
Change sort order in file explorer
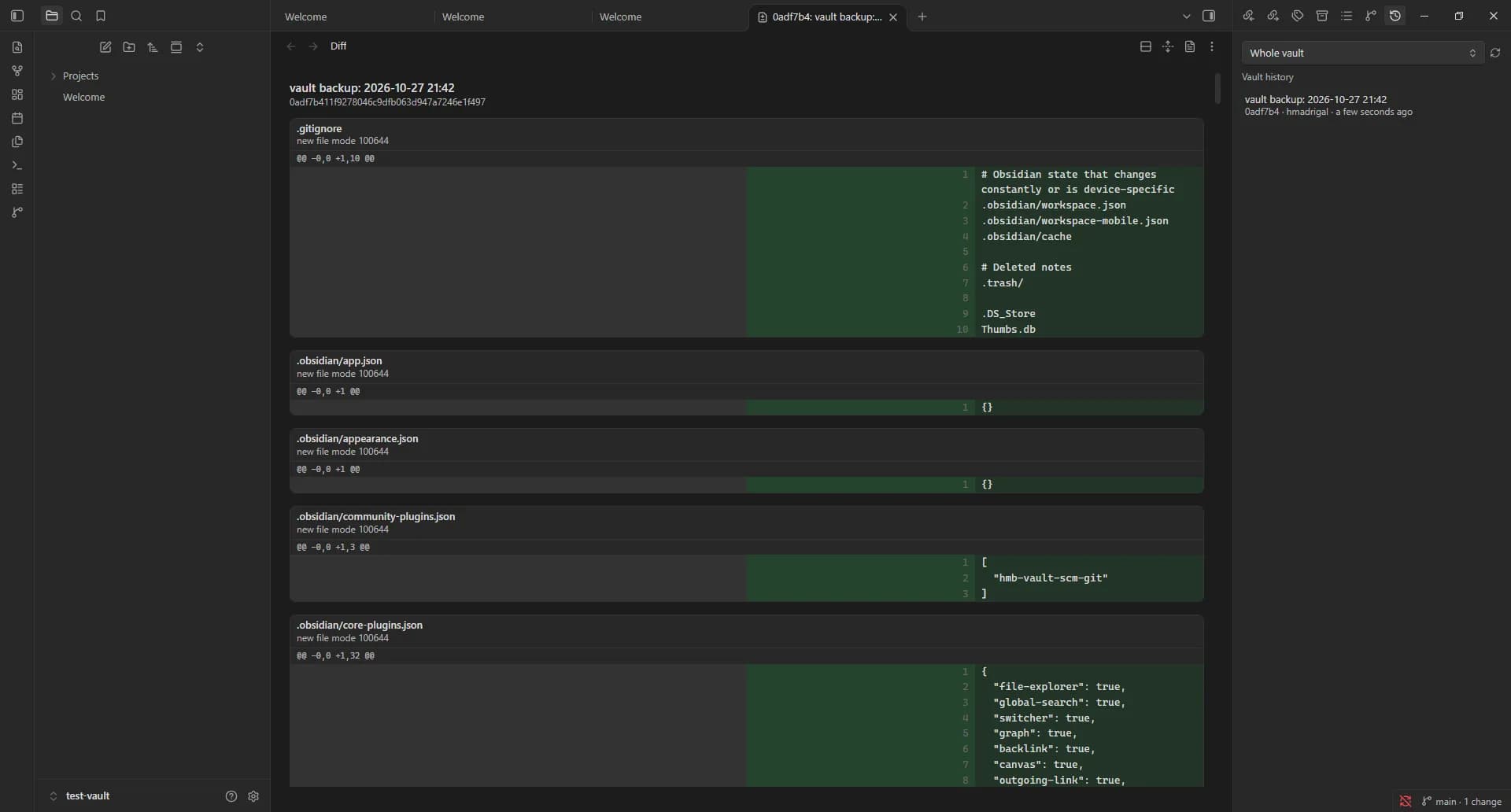pyautogui.click(x=153, y=47)
